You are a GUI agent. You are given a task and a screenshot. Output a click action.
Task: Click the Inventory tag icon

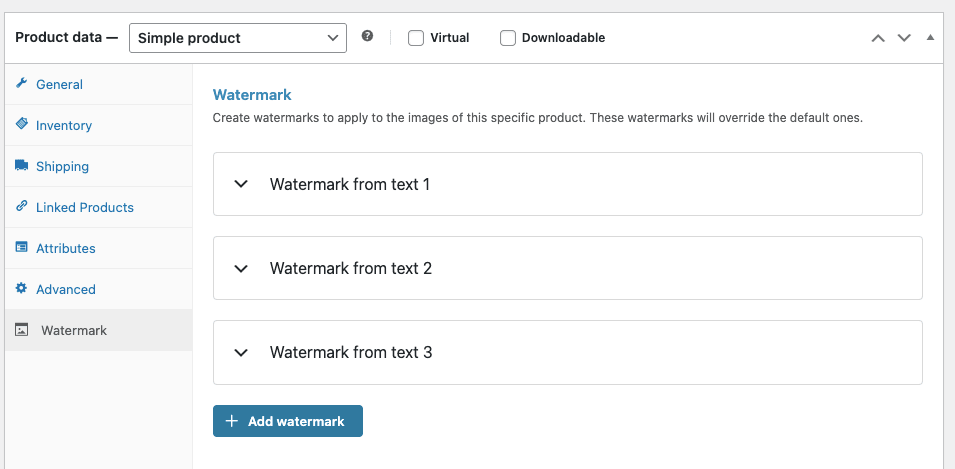(x=22, y=124)
